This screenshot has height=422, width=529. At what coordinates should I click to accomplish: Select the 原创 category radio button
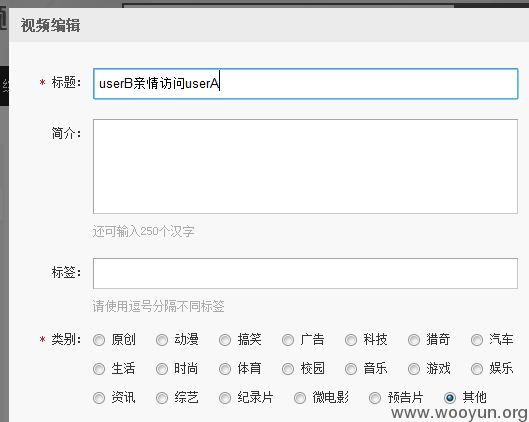99,340
